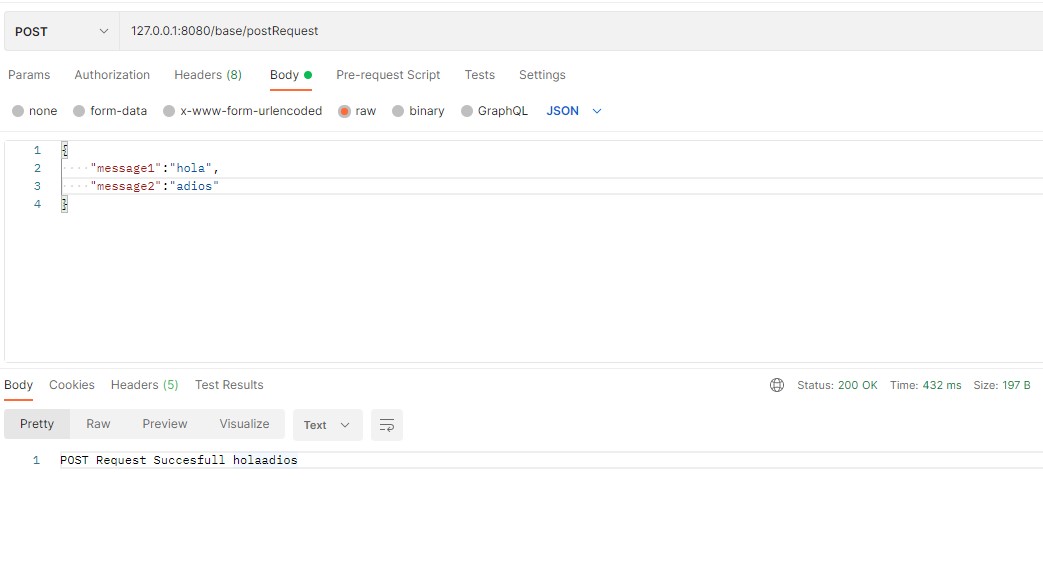Switch to the Params tab
Viewport: 1043px width, 574px height.
[29, 75]
